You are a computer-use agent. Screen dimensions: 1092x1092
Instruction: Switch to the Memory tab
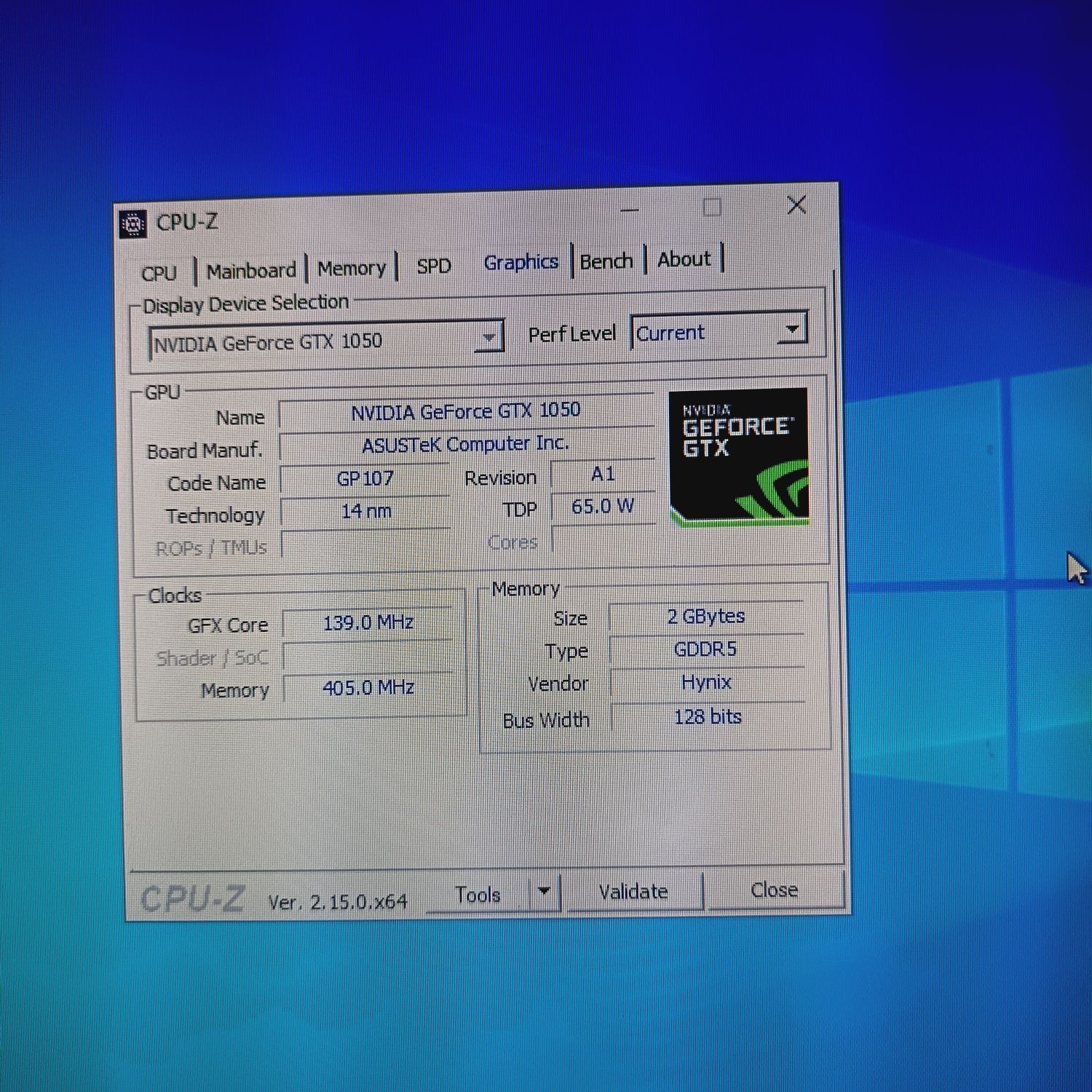pos(352,268)
